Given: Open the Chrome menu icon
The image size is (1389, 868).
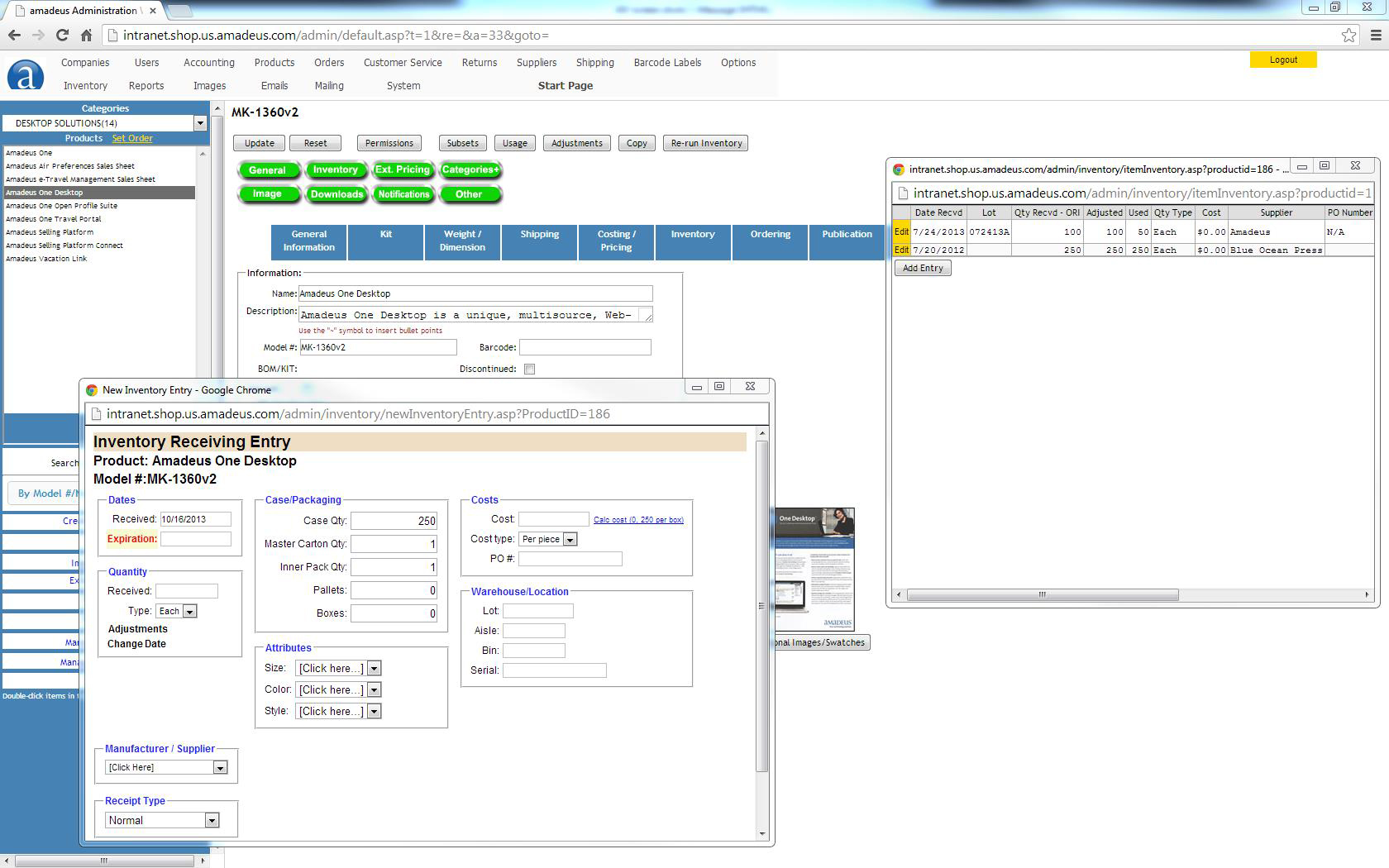Looking at the screenshot, I should point(1376,35).
